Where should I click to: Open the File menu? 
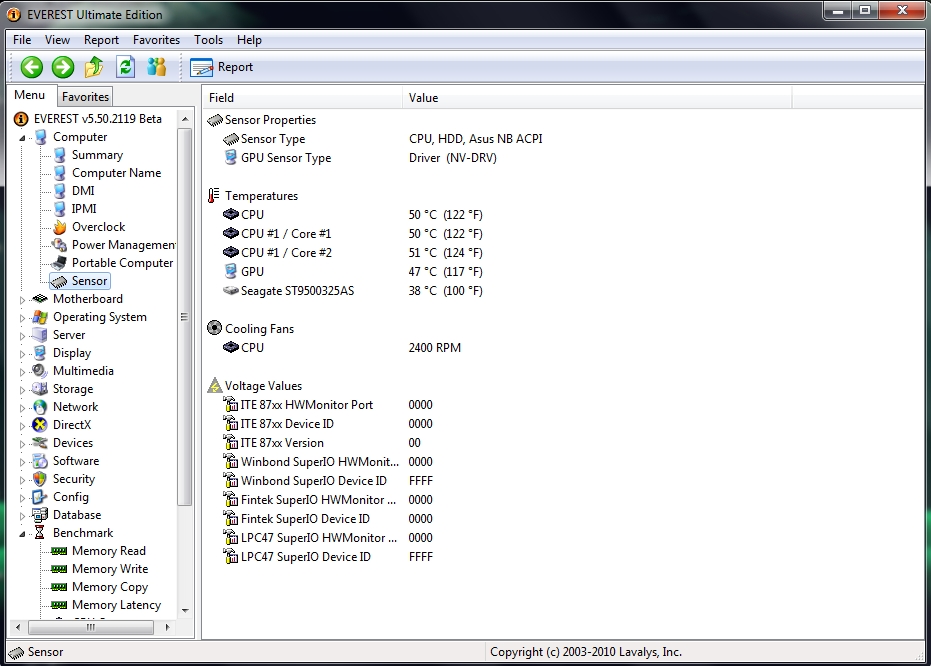pos(22,40)
